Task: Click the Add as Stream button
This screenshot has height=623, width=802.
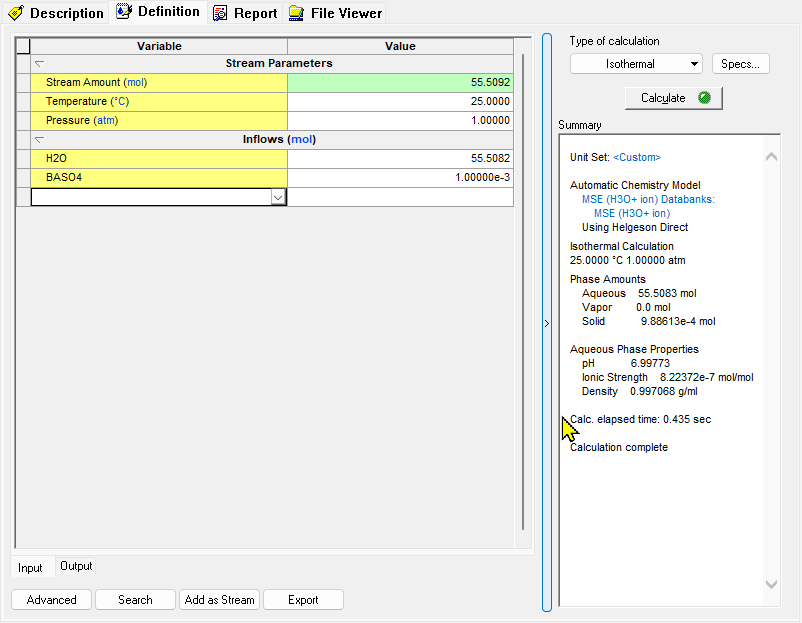Action: [219, 599]
